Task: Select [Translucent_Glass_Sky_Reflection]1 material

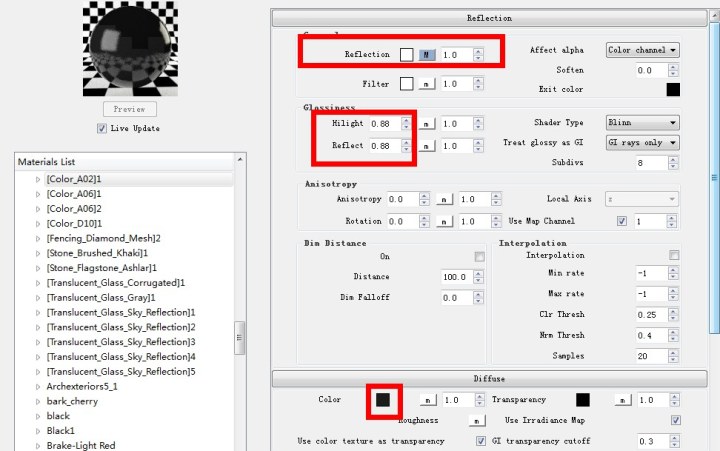Action: [121, 313]
